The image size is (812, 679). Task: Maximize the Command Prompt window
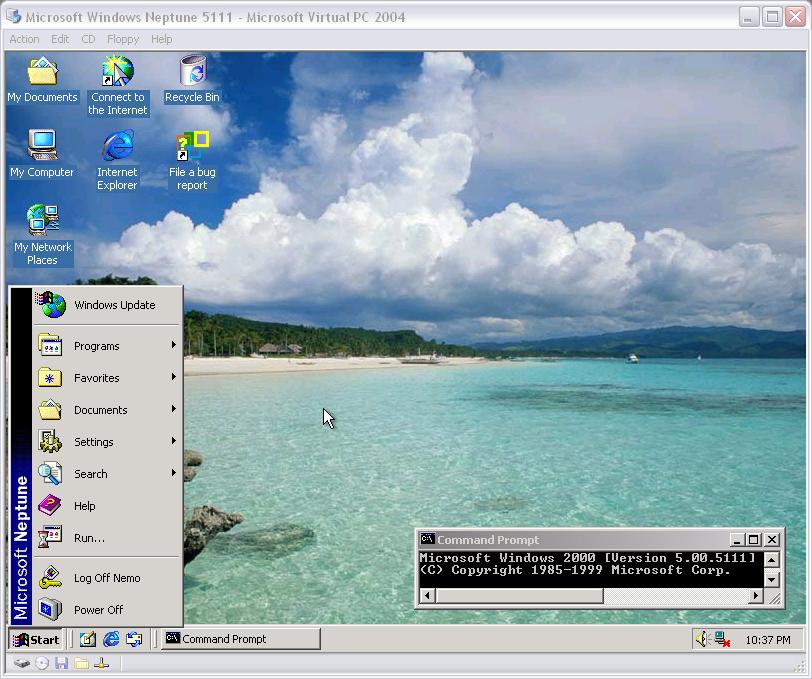point(753,540)
